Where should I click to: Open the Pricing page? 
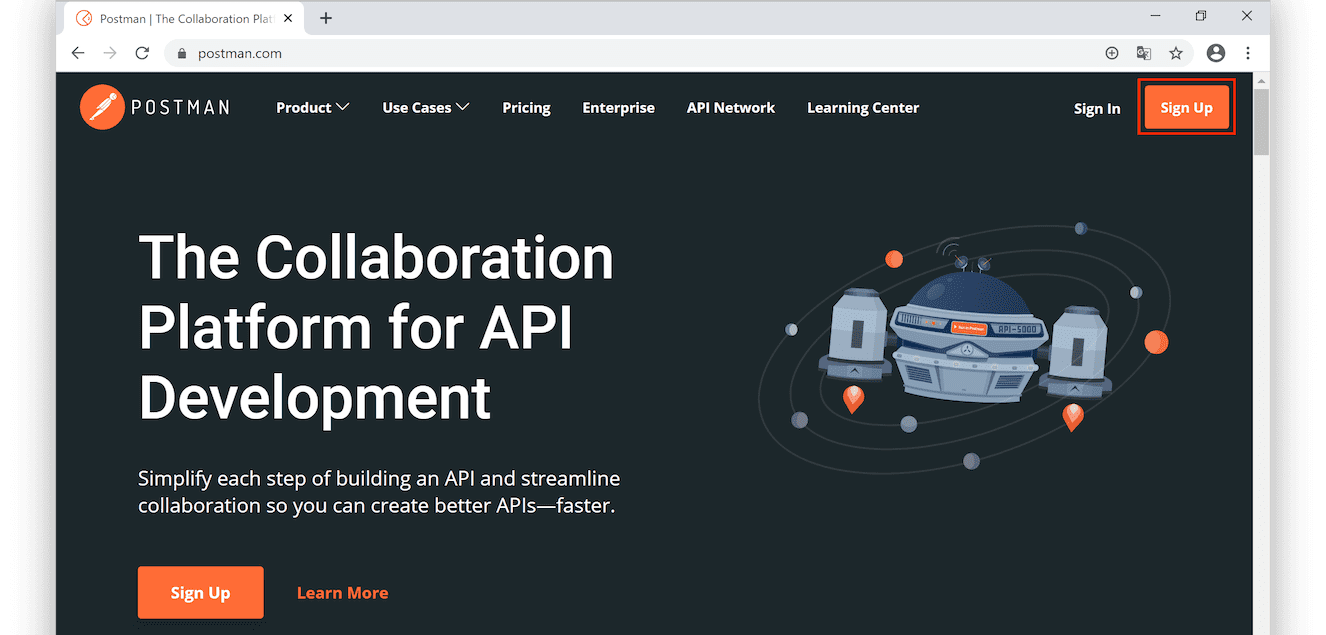526,107
